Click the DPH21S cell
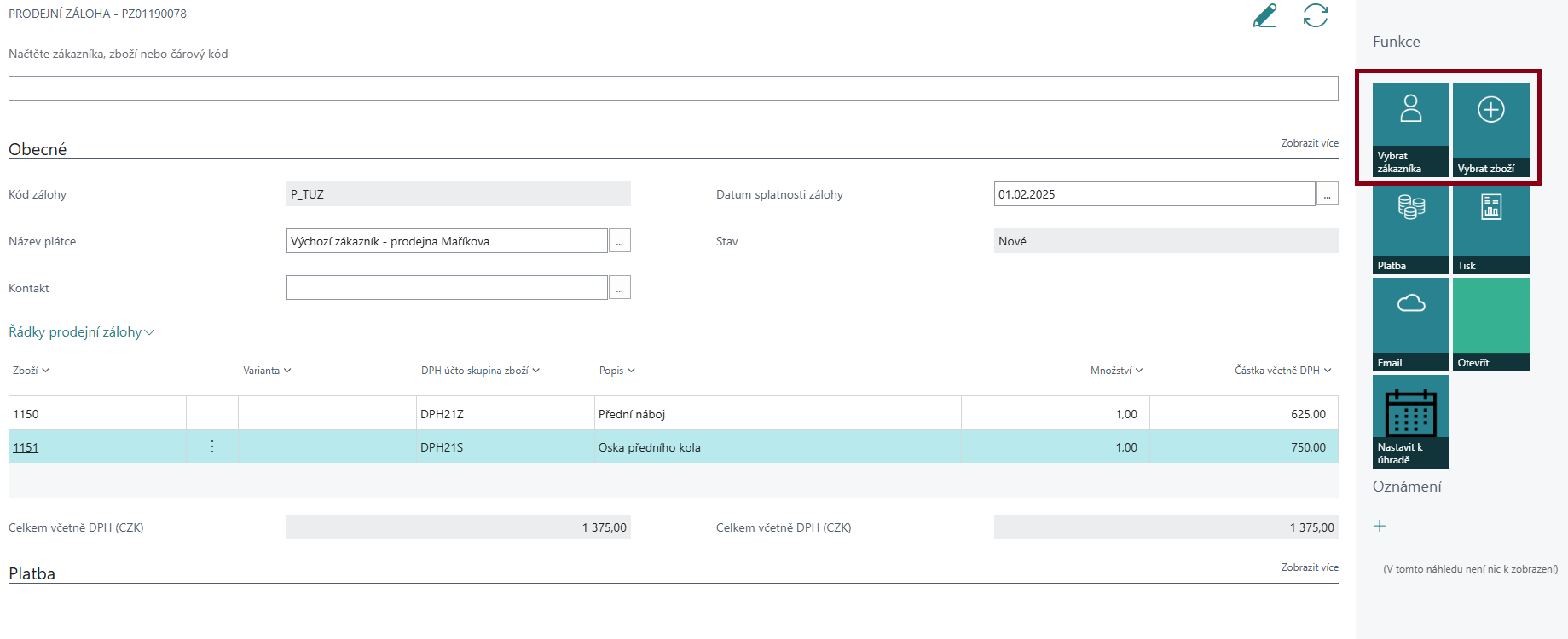 (x=505, y=447)
